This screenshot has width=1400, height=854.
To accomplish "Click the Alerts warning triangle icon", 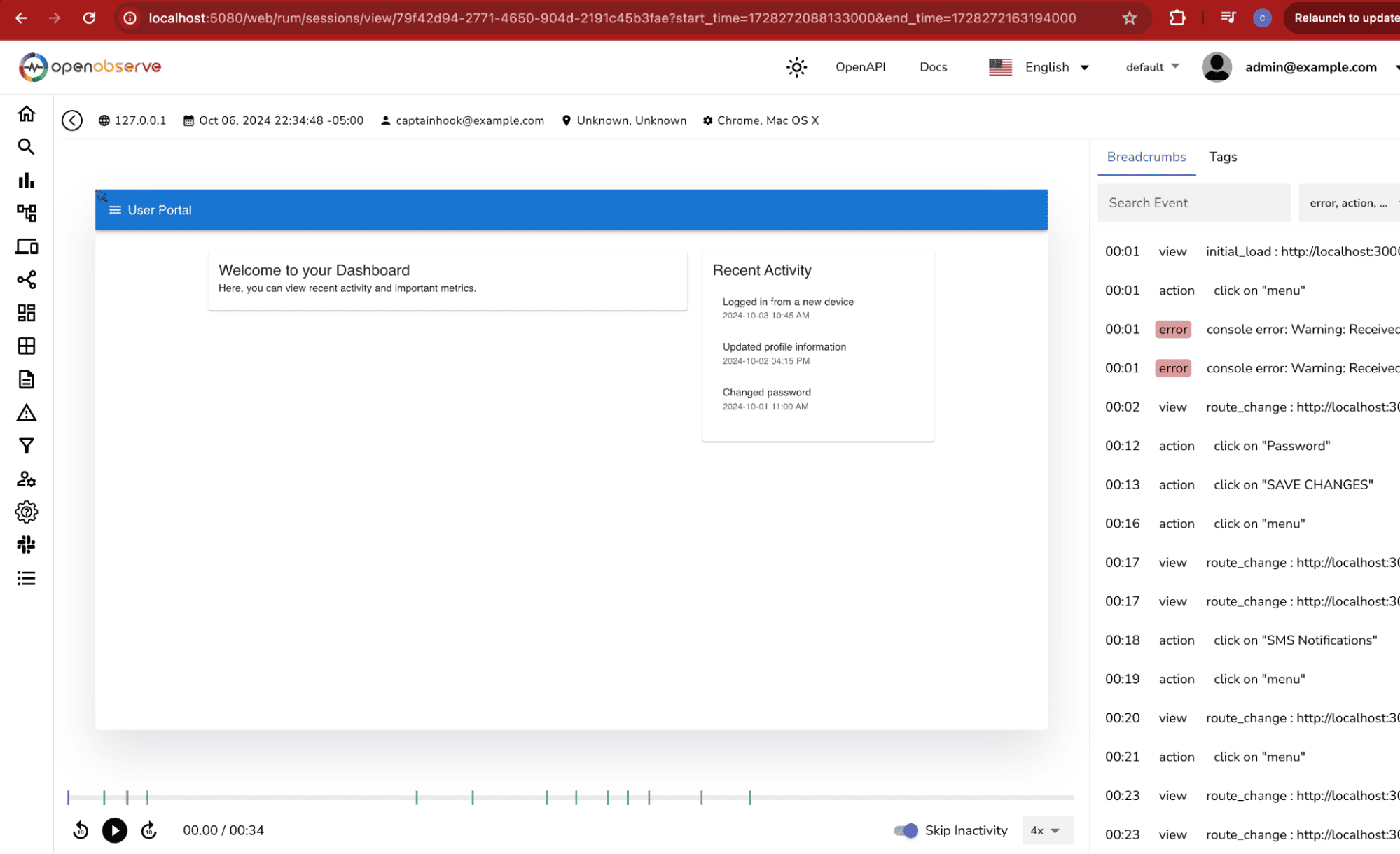I will tap(26, 413).
